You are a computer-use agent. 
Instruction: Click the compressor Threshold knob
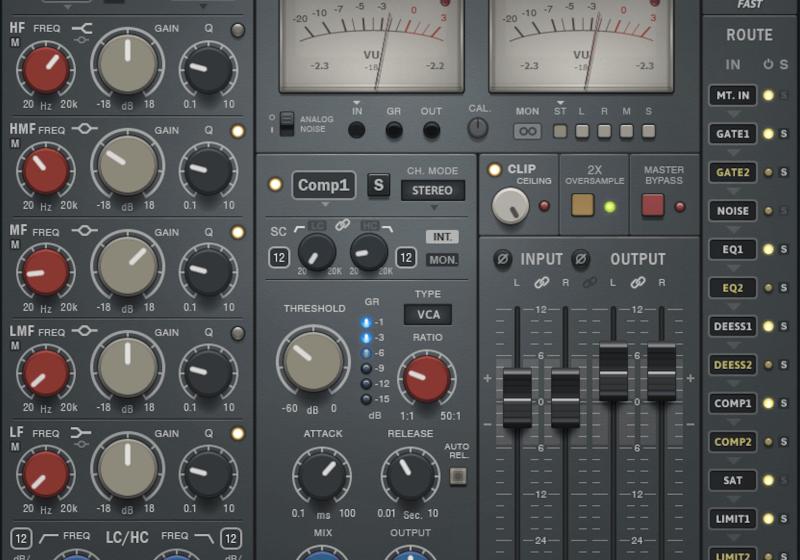click(313, 361)
